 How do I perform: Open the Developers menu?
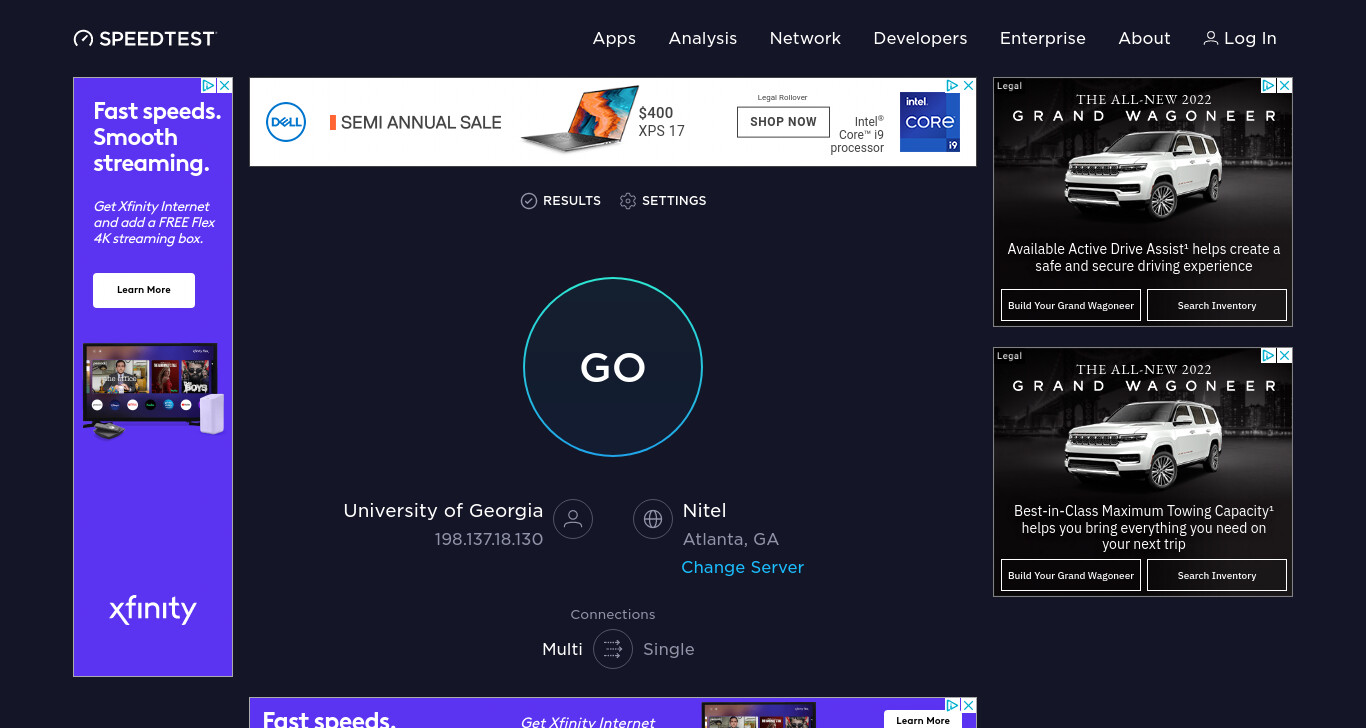pos(920,38)
